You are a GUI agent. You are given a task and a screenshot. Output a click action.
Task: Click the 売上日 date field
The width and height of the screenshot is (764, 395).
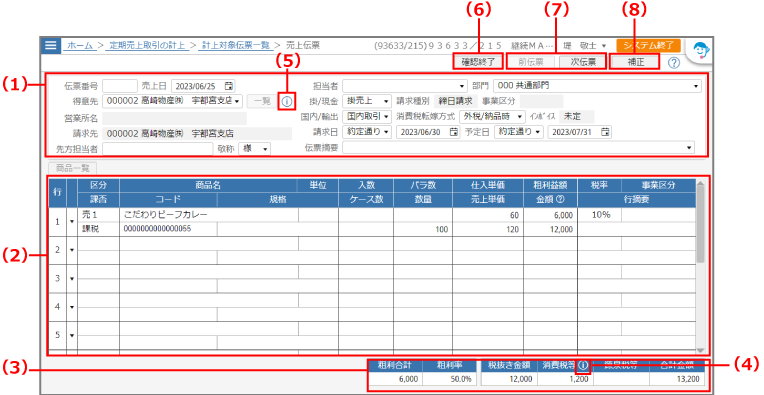click(203, 86)
